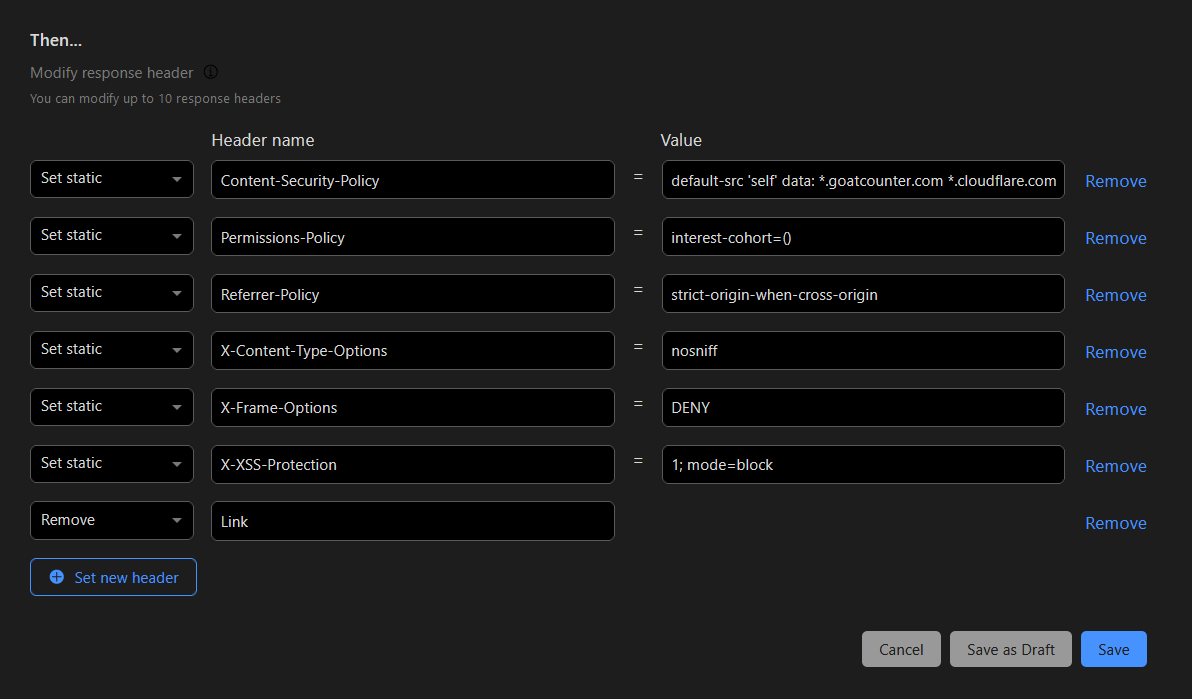This screenshot has height=699, width=1192.
Task: Click the info icon beside Modify response header
Action: tap(211, 72)
